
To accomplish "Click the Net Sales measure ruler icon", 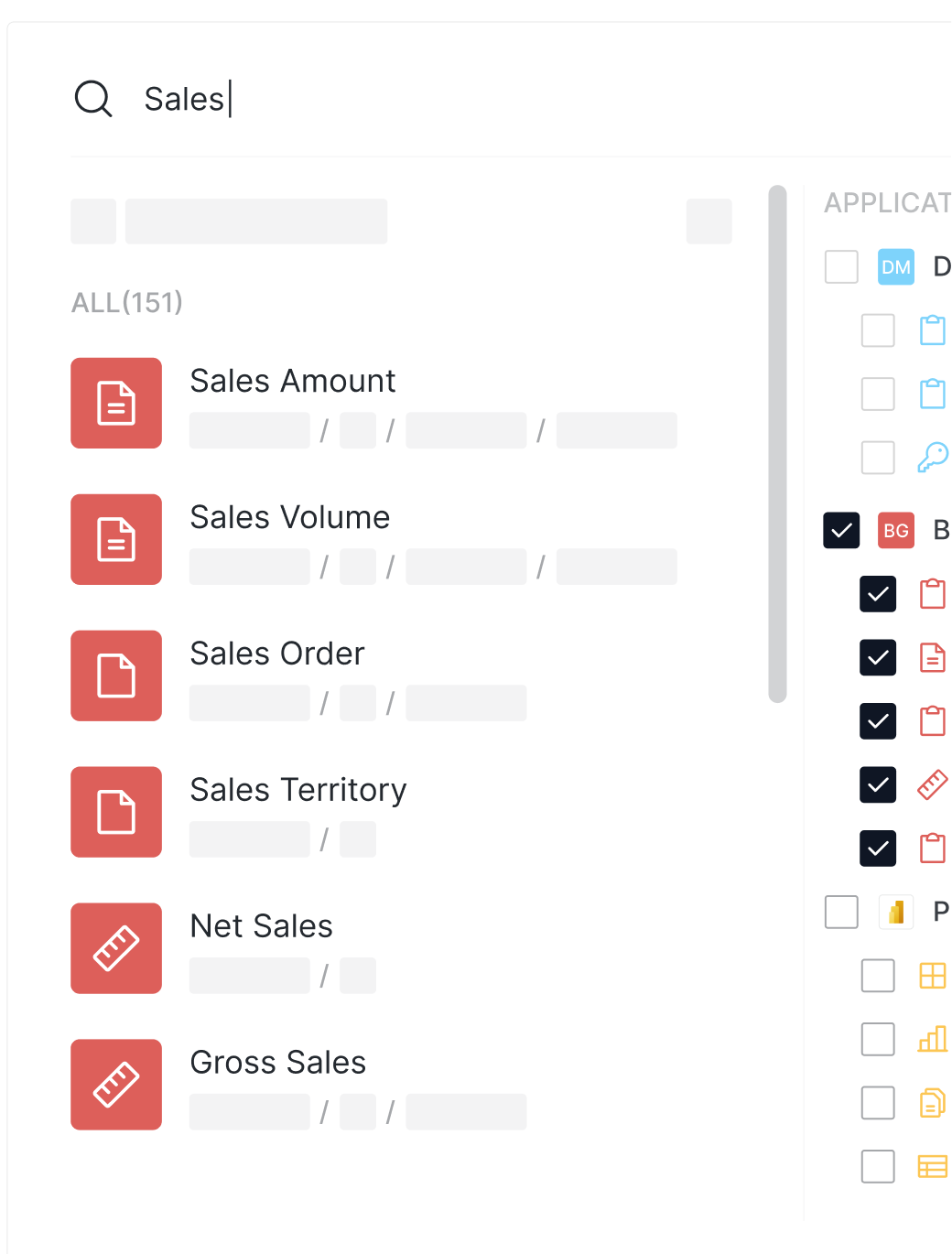I will pyautogui.click(x=116, y=948).
